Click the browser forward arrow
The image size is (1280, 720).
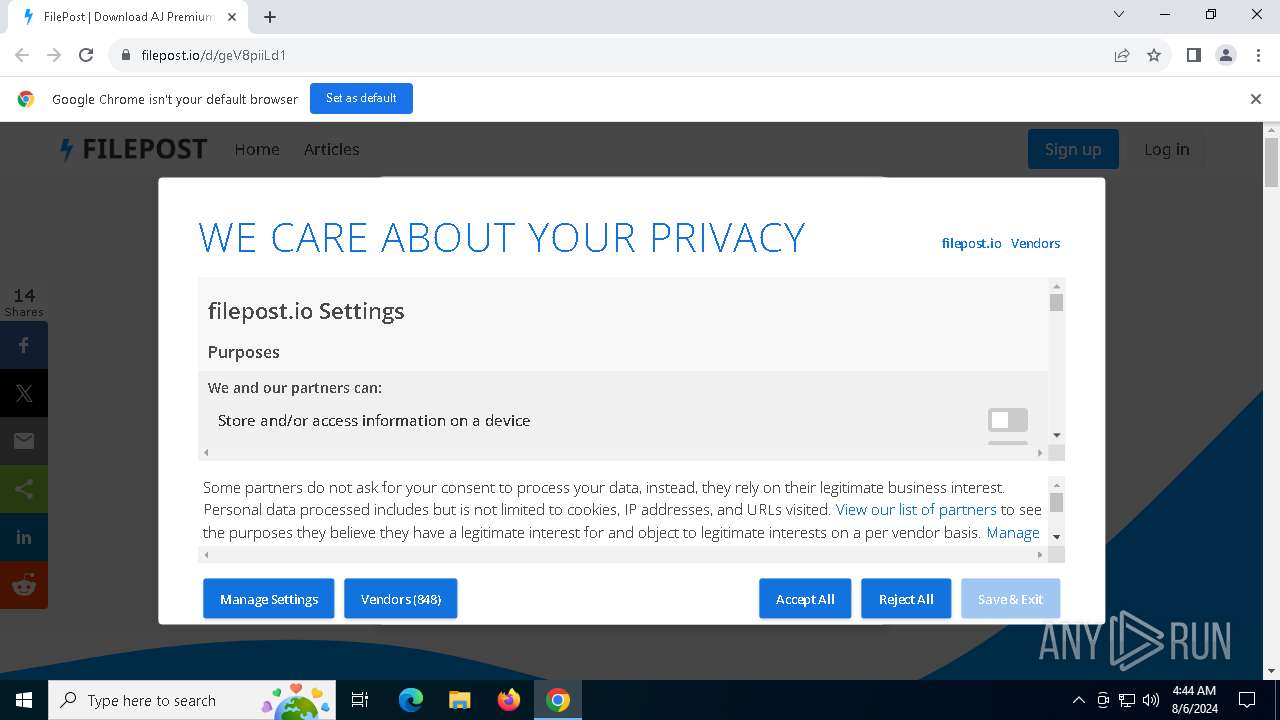point(54,55)
